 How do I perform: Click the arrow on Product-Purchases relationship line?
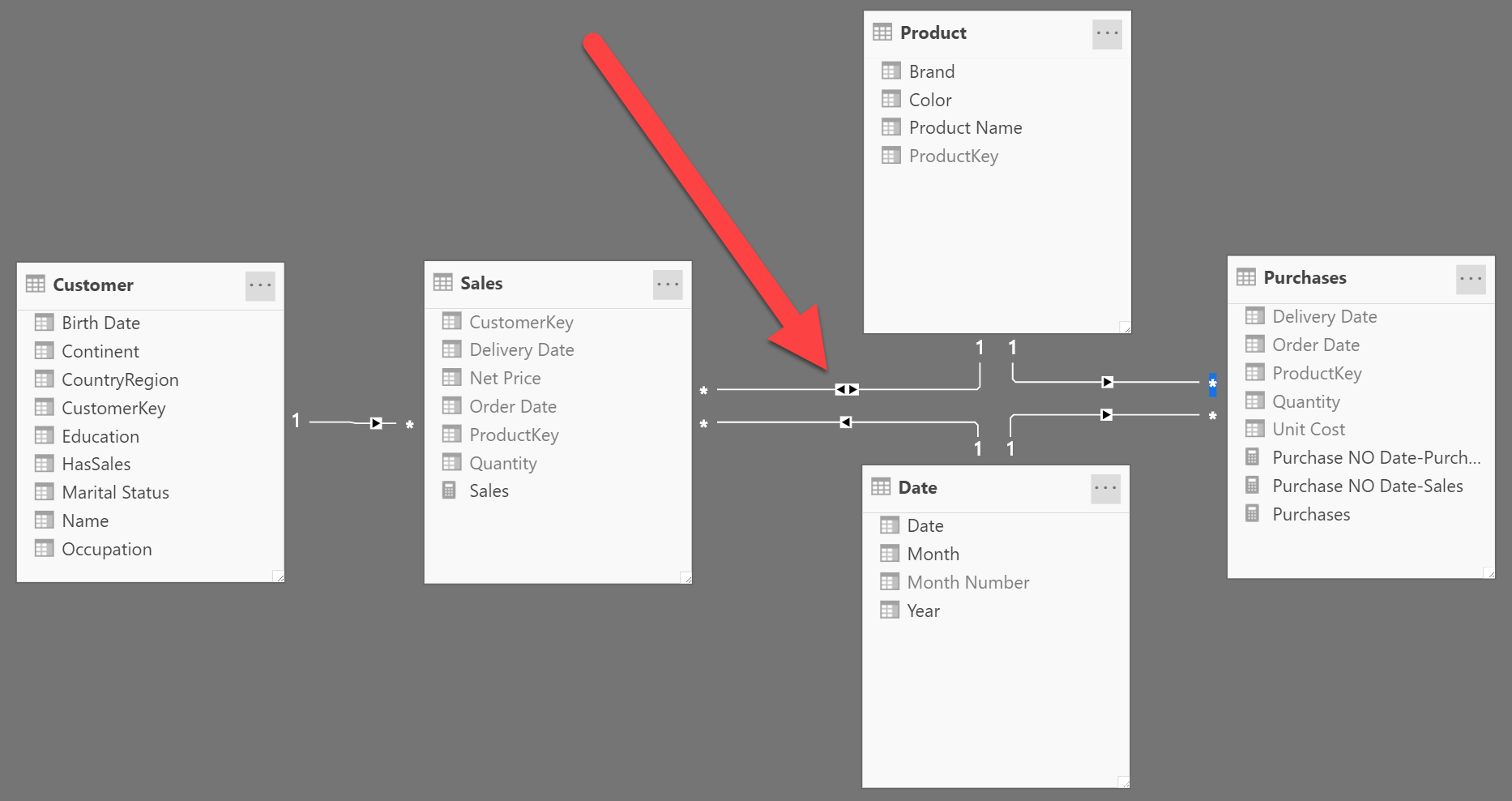click(1108, 382)
